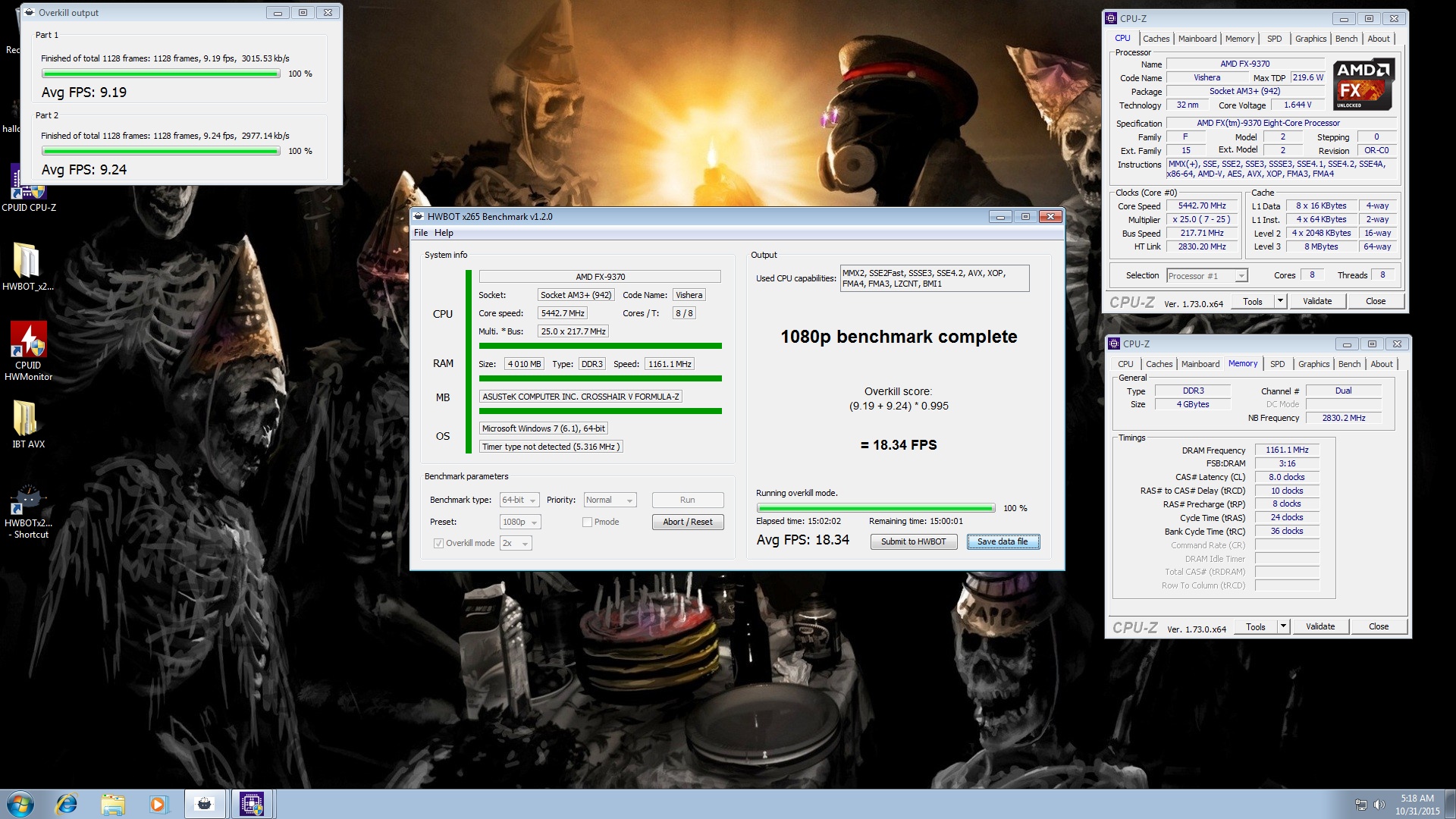Switch to Mainboard tab in top CPU-Z

pos(1197,39)
